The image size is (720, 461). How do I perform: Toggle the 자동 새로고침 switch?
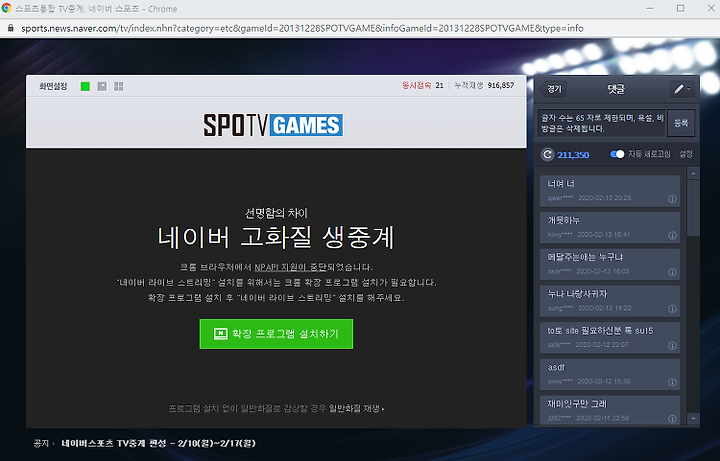(x=617, y=154)
